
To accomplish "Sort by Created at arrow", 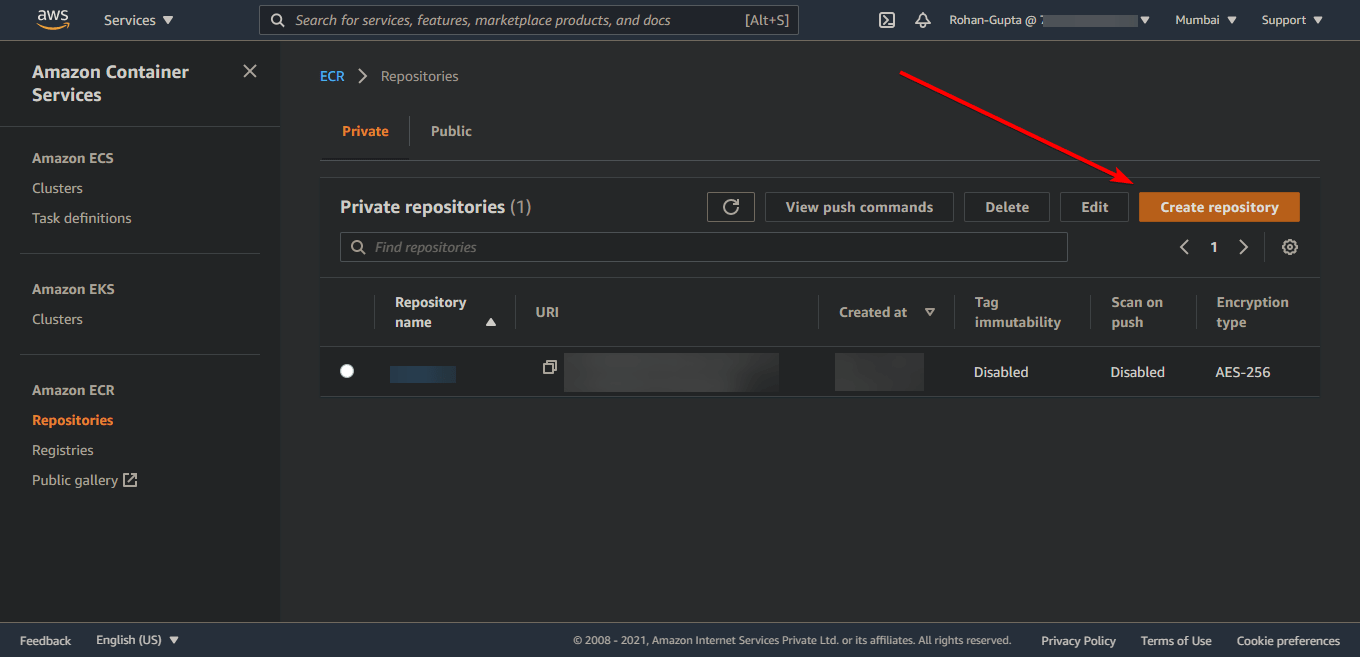I will 930,312.
